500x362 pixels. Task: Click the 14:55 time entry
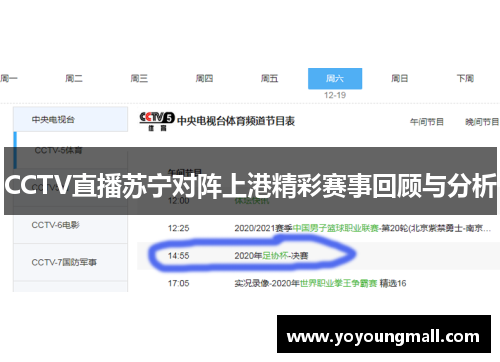pyautogui.click(x=179, y=256)
